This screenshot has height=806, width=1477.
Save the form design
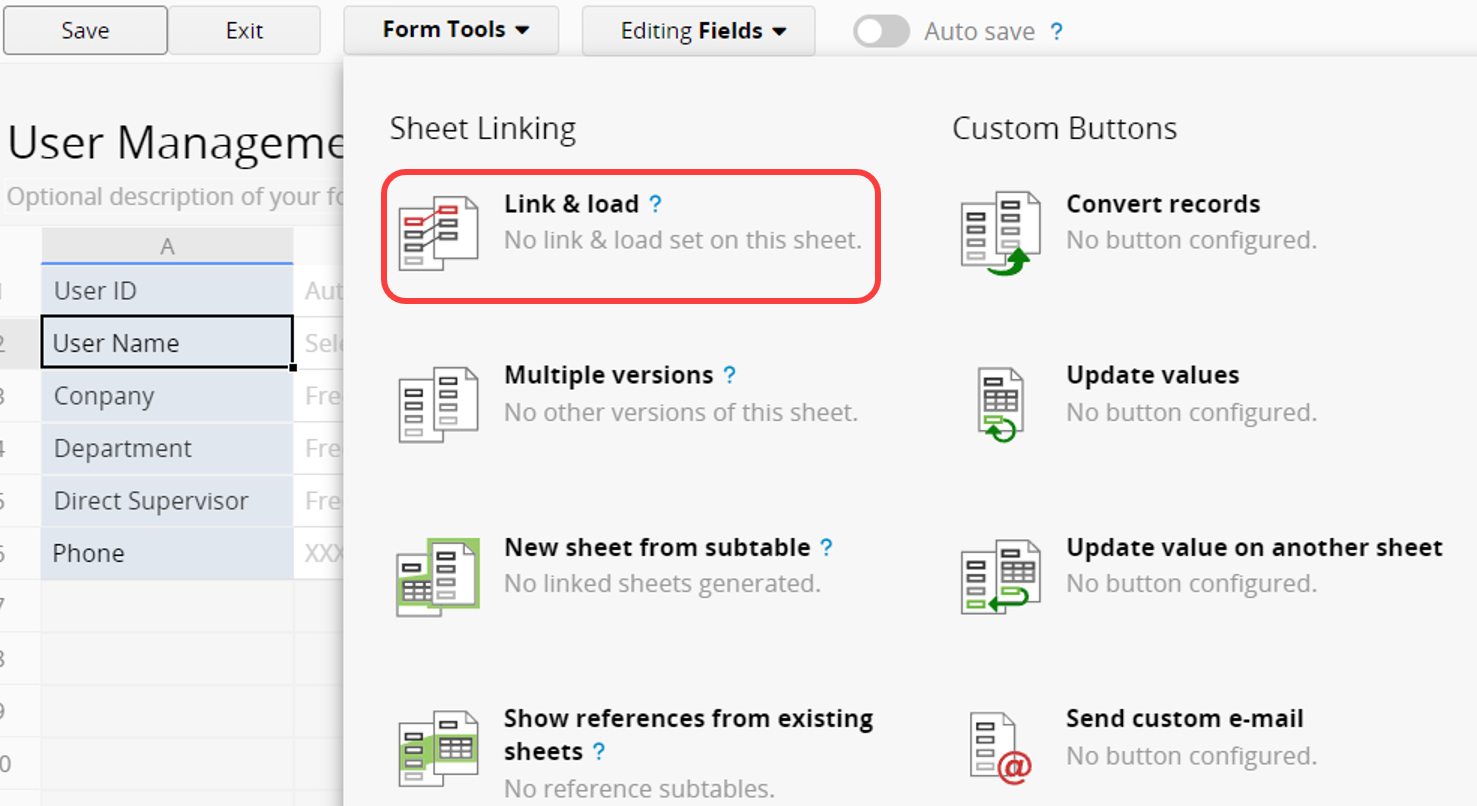(x=85, y=30)
